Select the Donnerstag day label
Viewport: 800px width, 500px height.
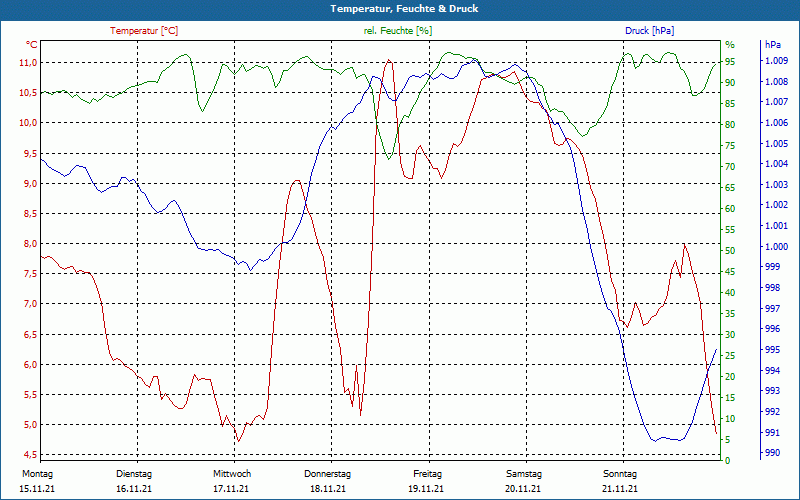(x=328, y=474)
